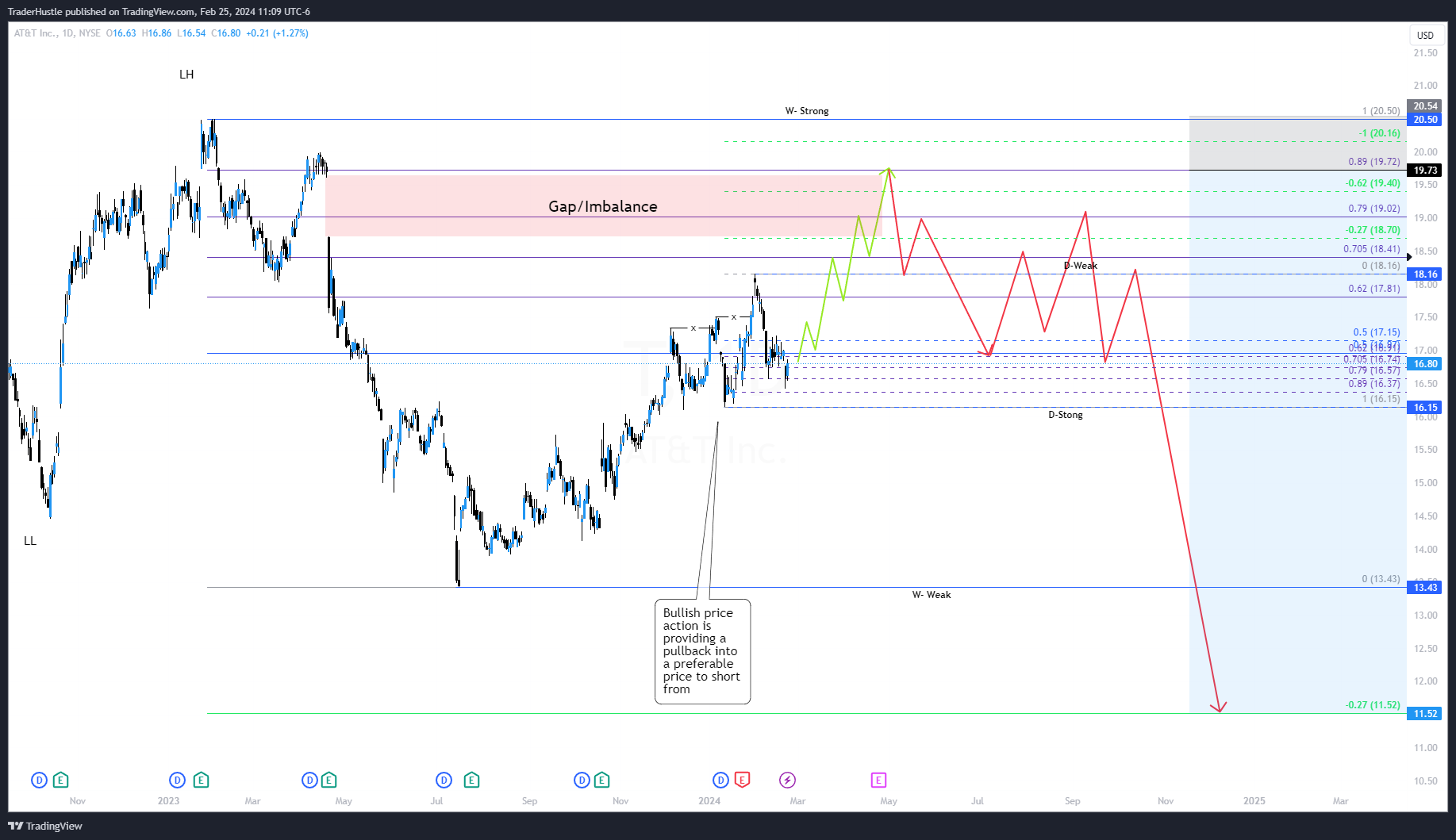Click the earnings E marker after Jul 2023
1456x840 pixels.
pos(471,781)
